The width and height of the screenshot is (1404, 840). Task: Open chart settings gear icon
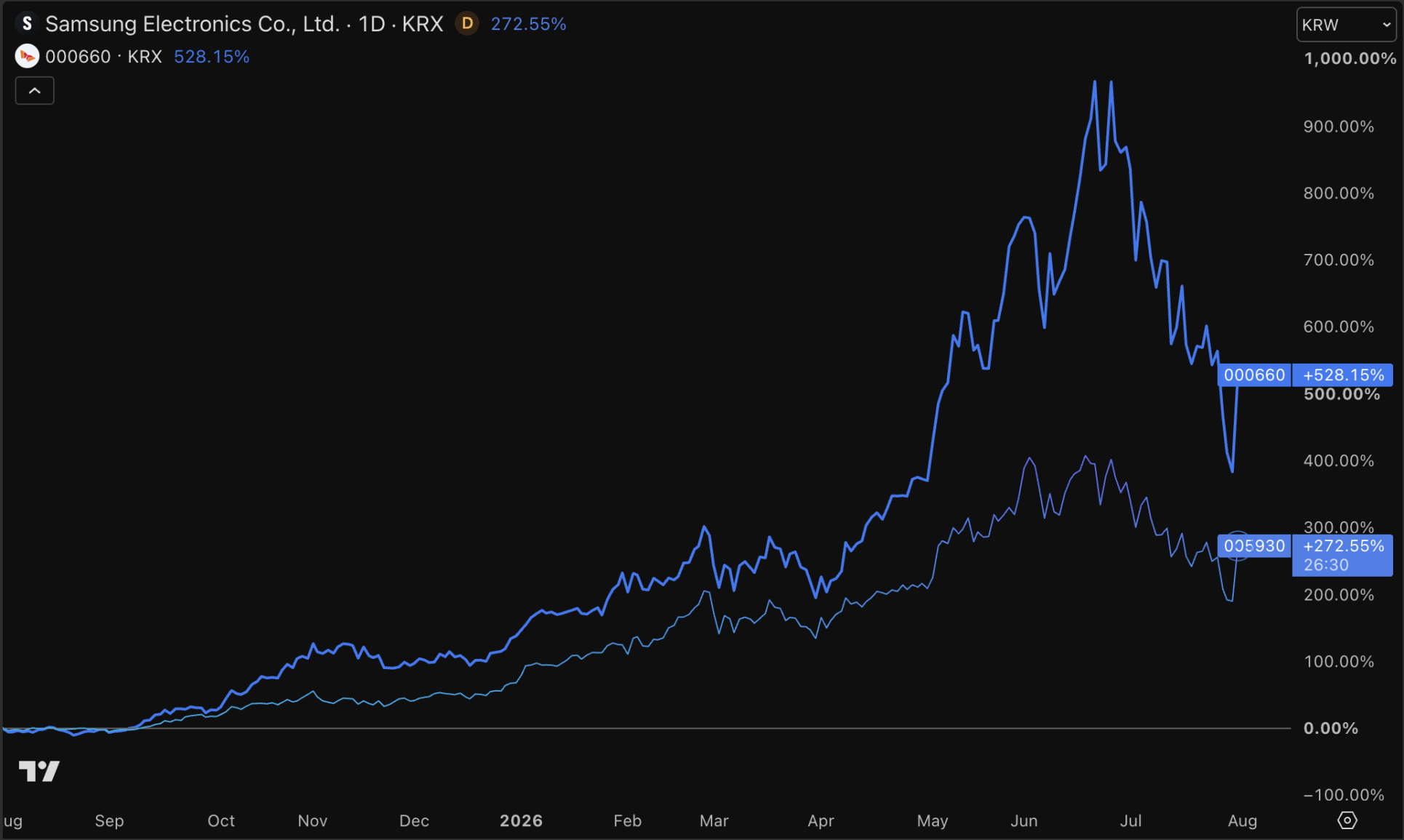point(1347,820)
